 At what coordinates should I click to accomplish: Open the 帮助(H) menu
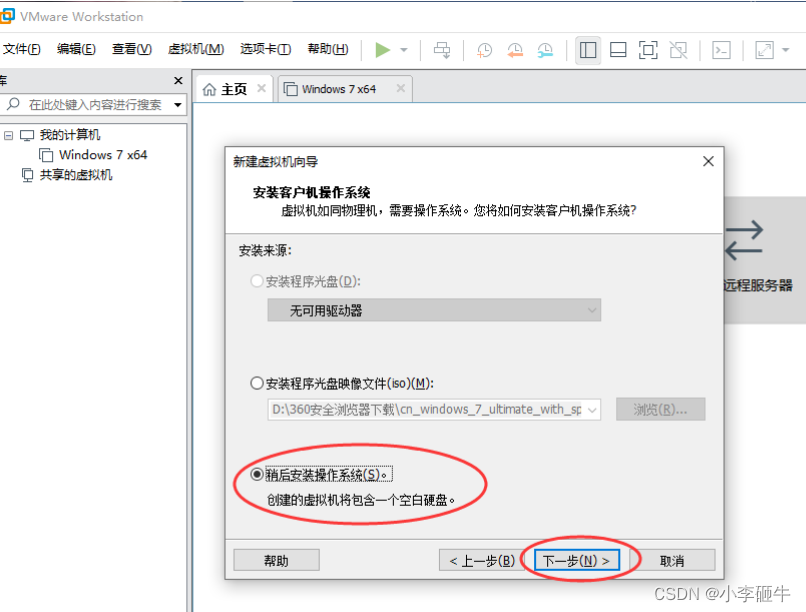coord(328,49)
